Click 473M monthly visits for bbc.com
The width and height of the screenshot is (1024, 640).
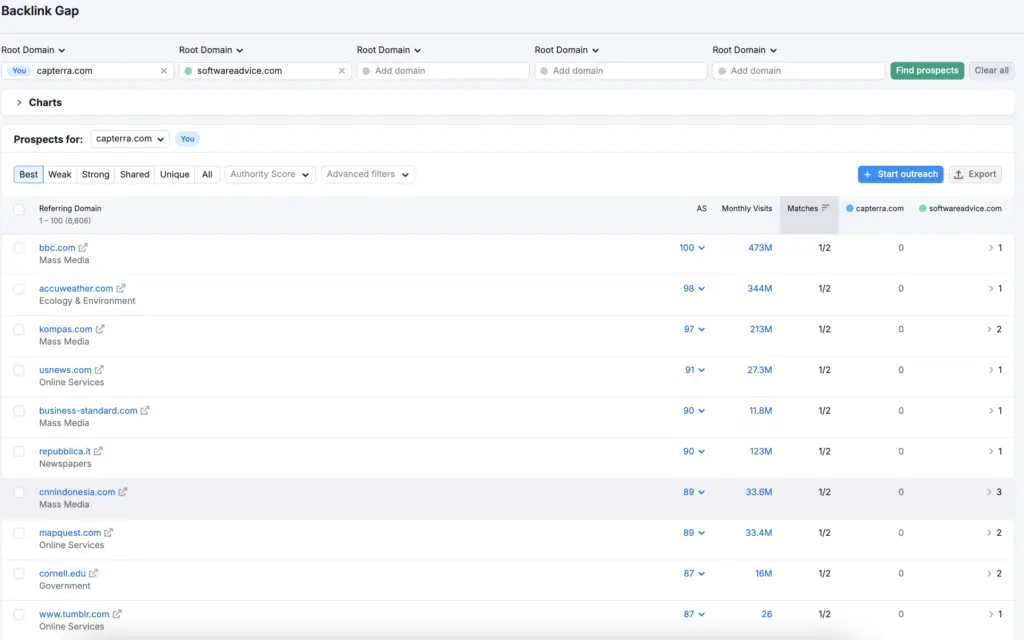pyautogui.click(x=760, y=248)
